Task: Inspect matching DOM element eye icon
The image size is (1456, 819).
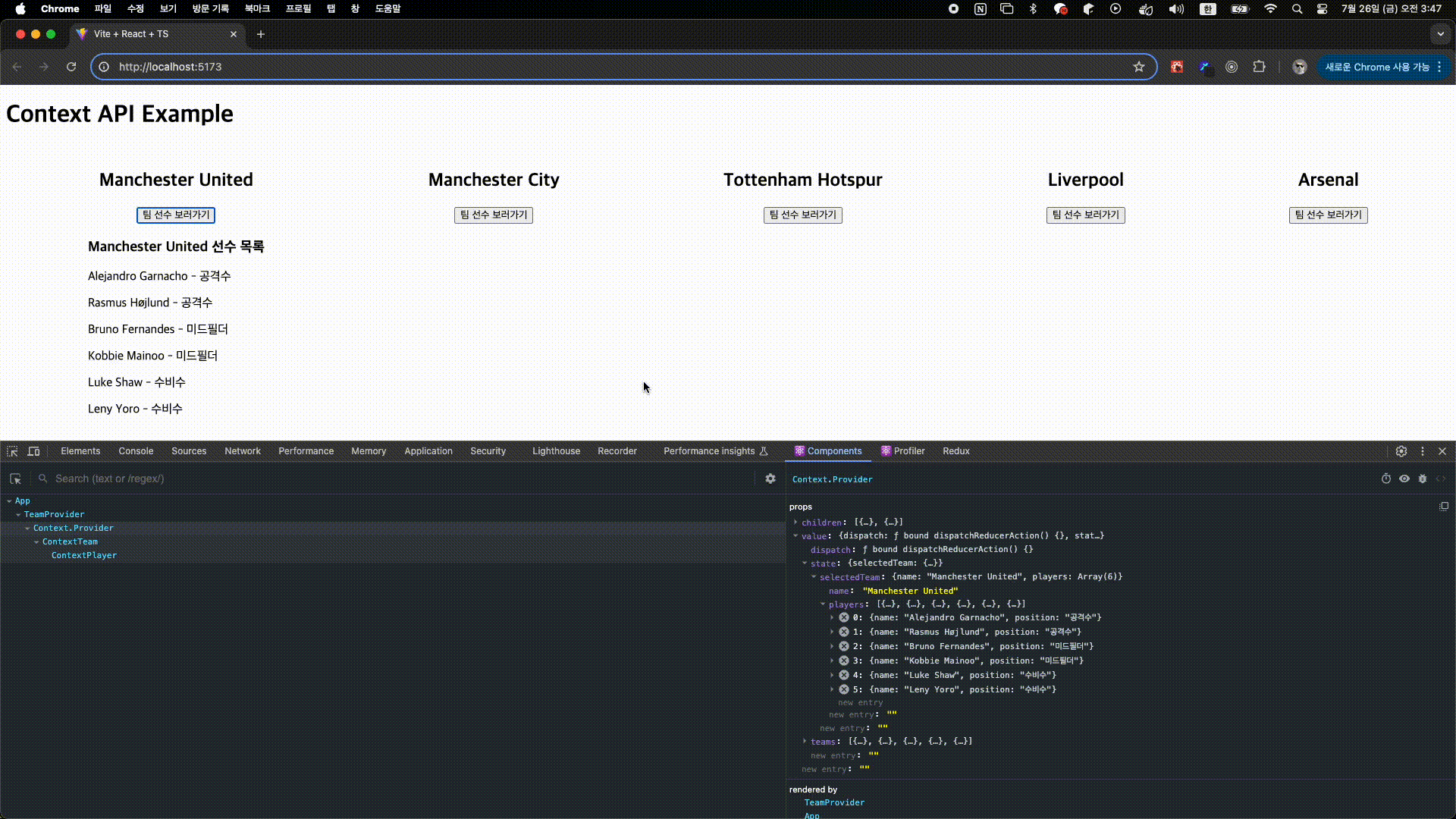Action: (1404, 479)
